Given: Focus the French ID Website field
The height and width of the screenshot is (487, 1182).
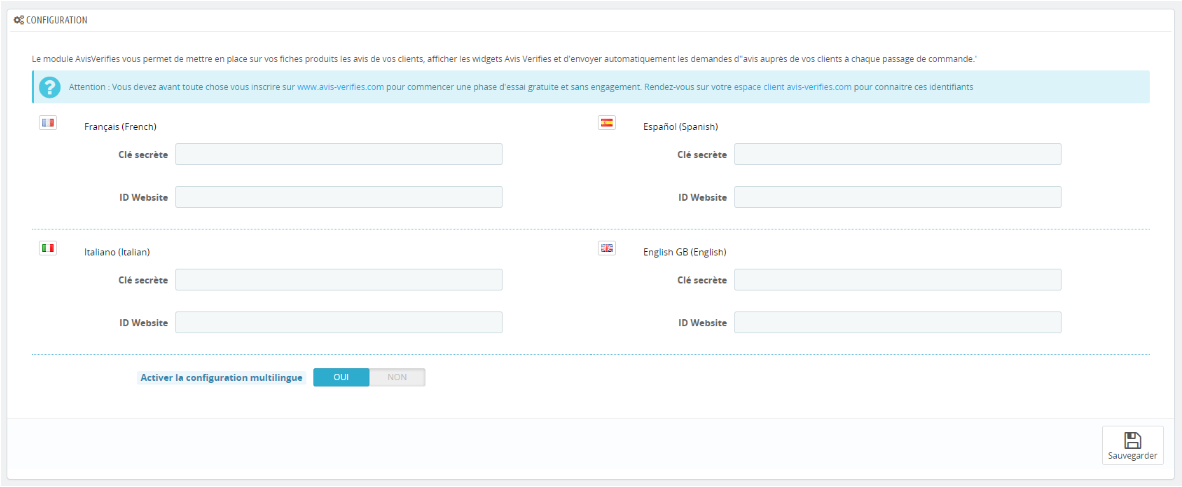Looking at the screenshot, I should click(x=338, y=197).
